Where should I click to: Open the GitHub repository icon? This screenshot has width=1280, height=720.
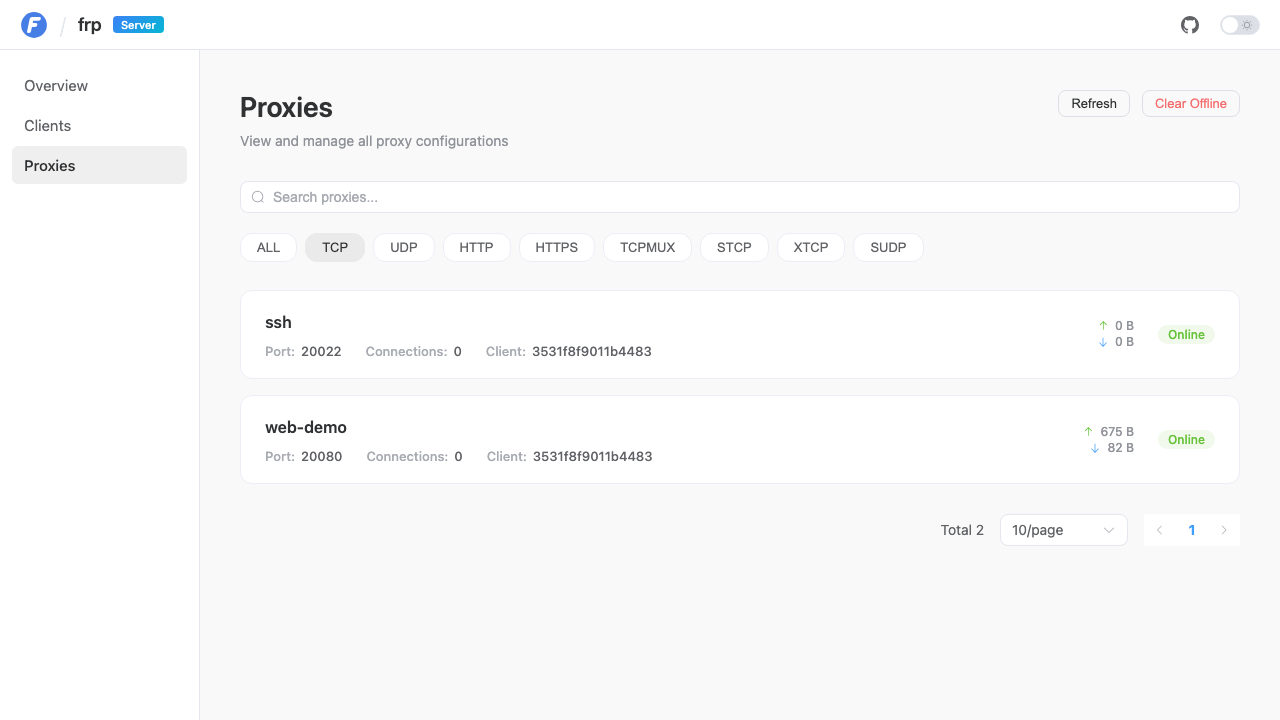coord(1190,25)
